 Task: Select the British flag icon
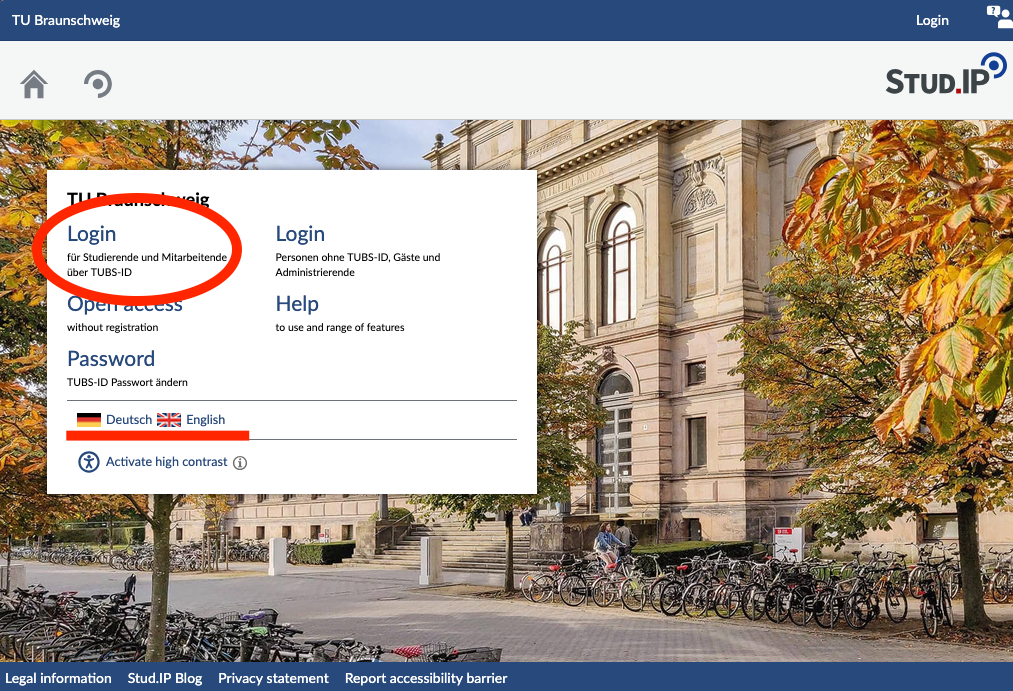(169, 420)
